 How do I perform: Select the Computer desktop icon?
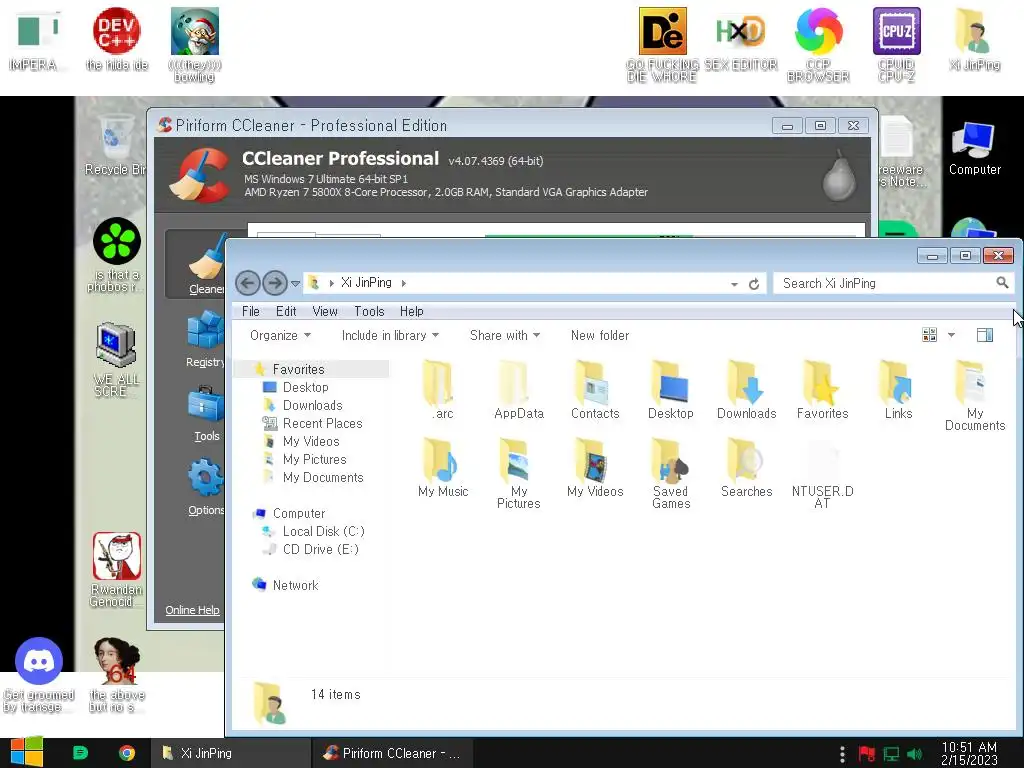(974, 148)
